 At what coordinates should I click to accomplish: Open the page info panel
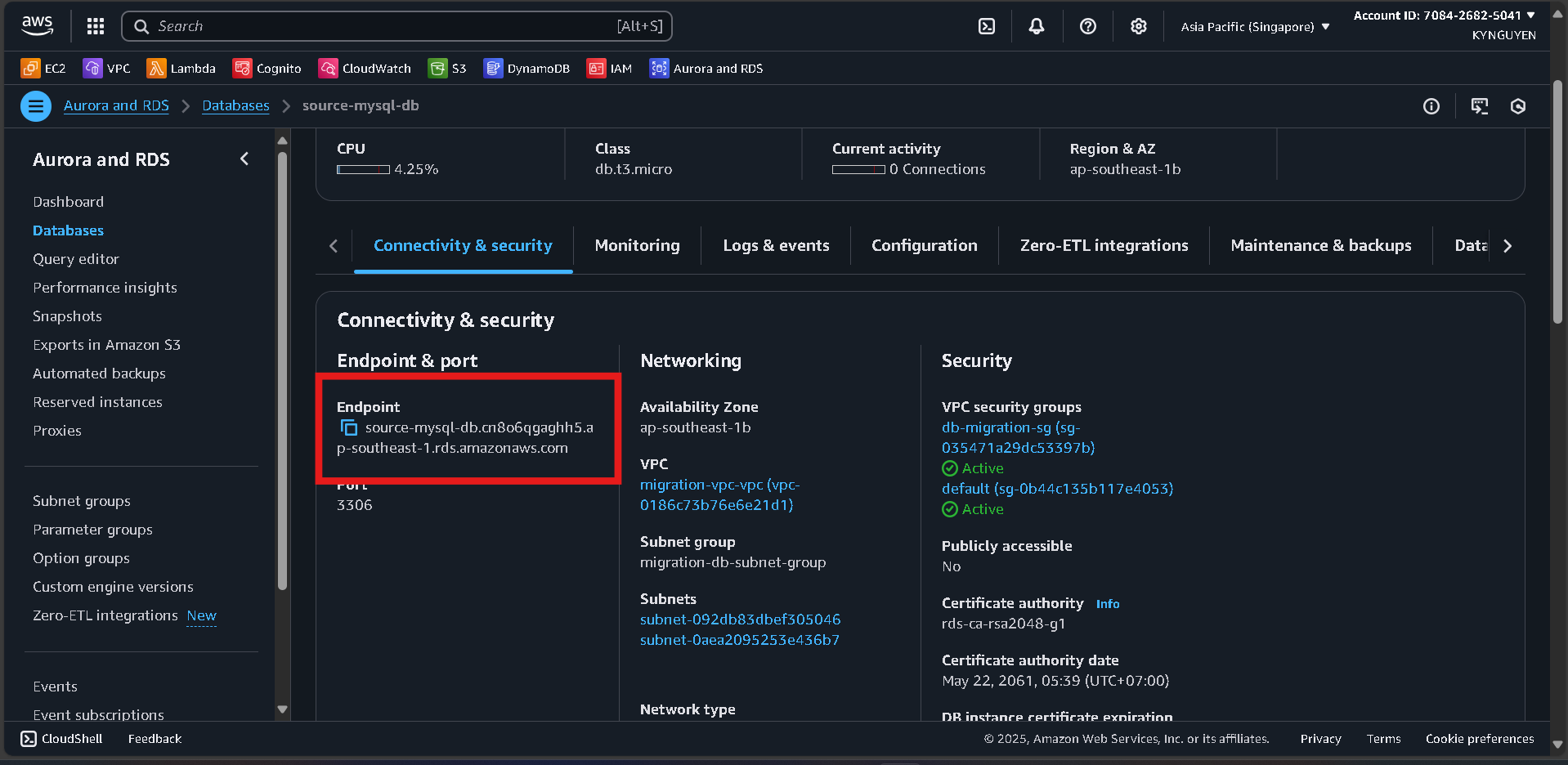[1431, 106]
